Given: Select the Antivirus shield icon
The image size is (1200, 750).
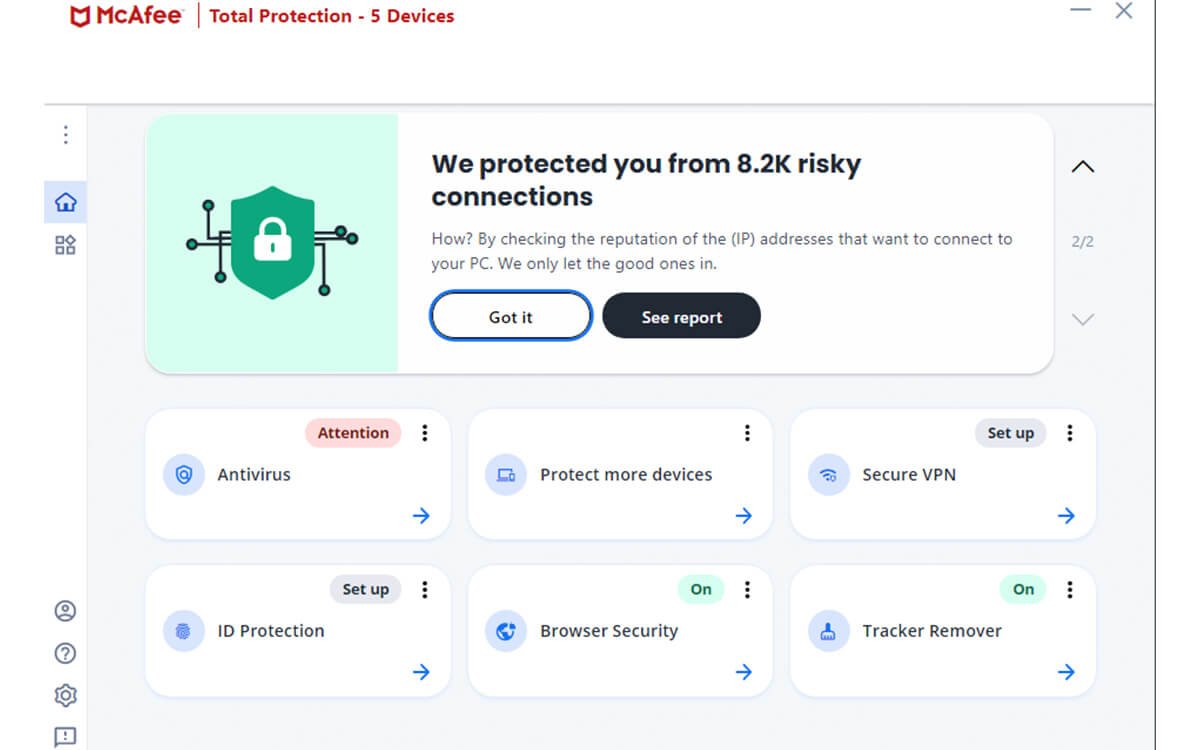Looking at the screenshot, I should click(x=183, y=475).
